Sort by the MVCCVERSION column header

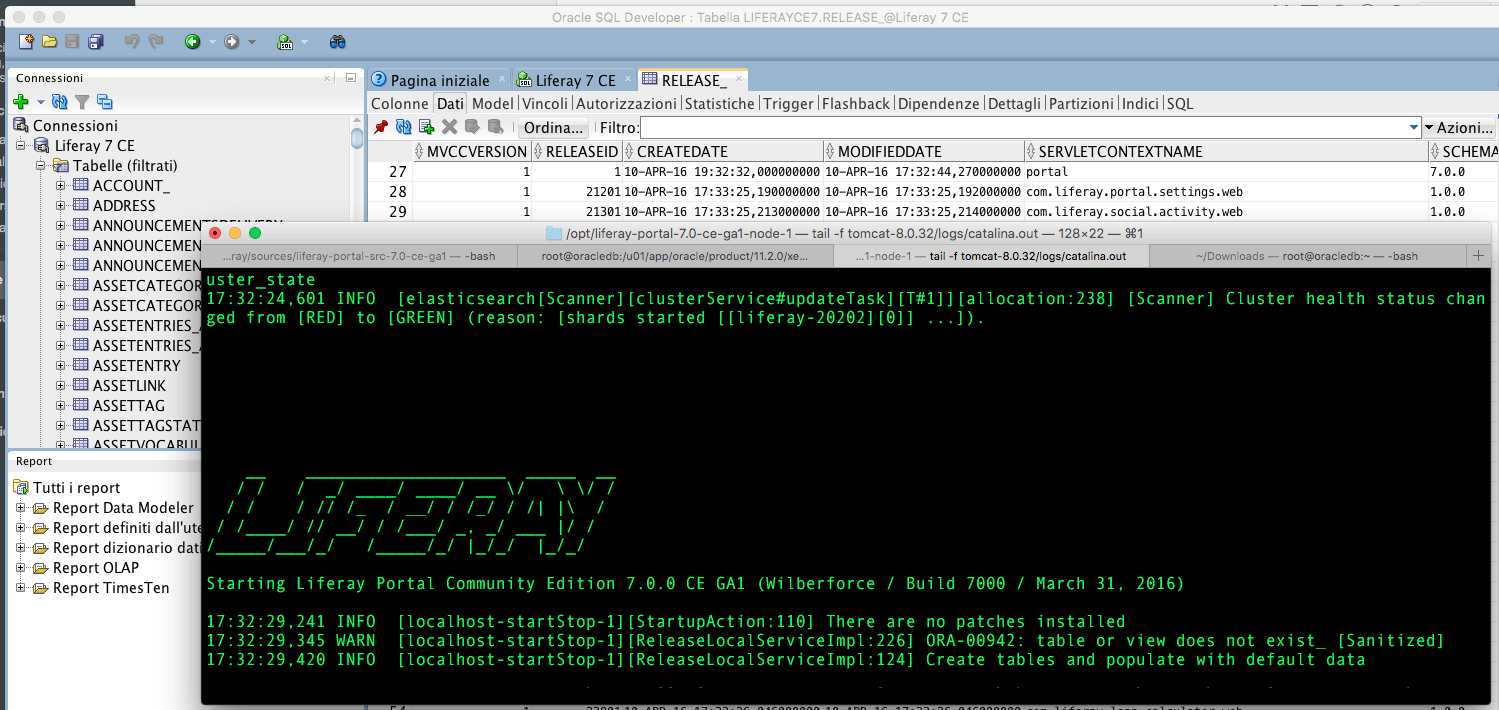tap(470, 152)
